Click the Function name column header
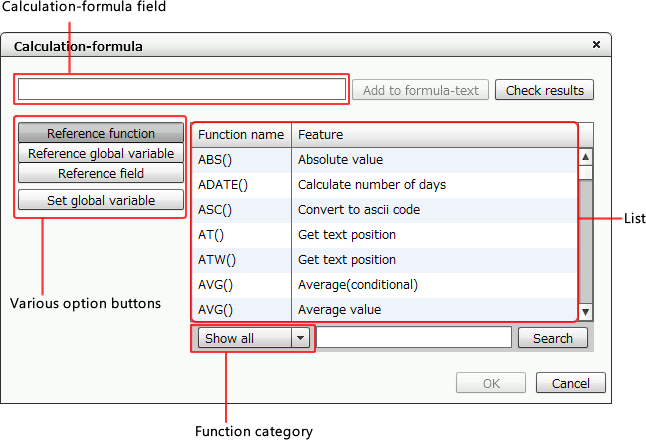Screen dimensions: 646x440 [x=241, y=135]
